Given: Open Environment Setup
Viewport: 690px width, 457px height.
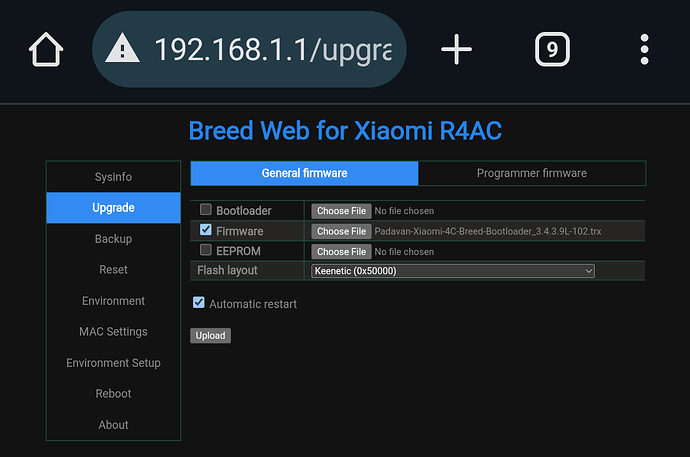Looking at the screenshot, I should [114, 363].
